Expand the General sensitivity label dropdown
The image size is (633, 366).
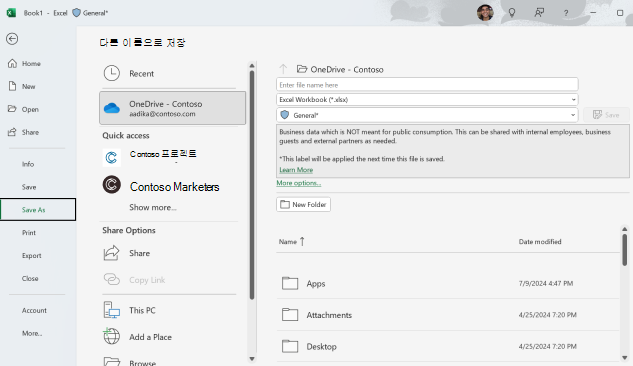pyautogui.click(x=427, y=115)
